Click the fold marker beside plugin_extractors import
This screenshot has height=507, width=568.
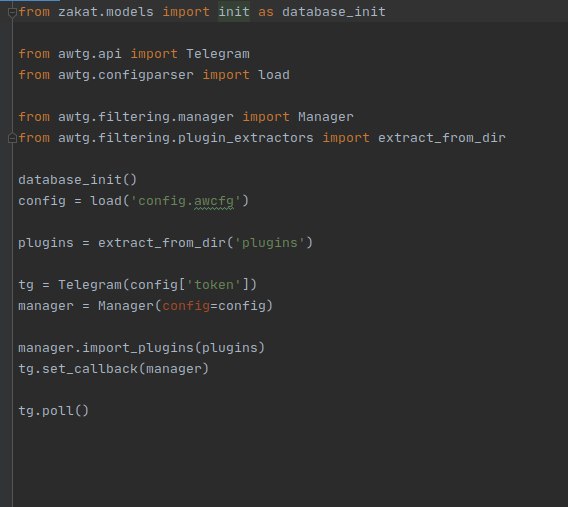point(12,138)
